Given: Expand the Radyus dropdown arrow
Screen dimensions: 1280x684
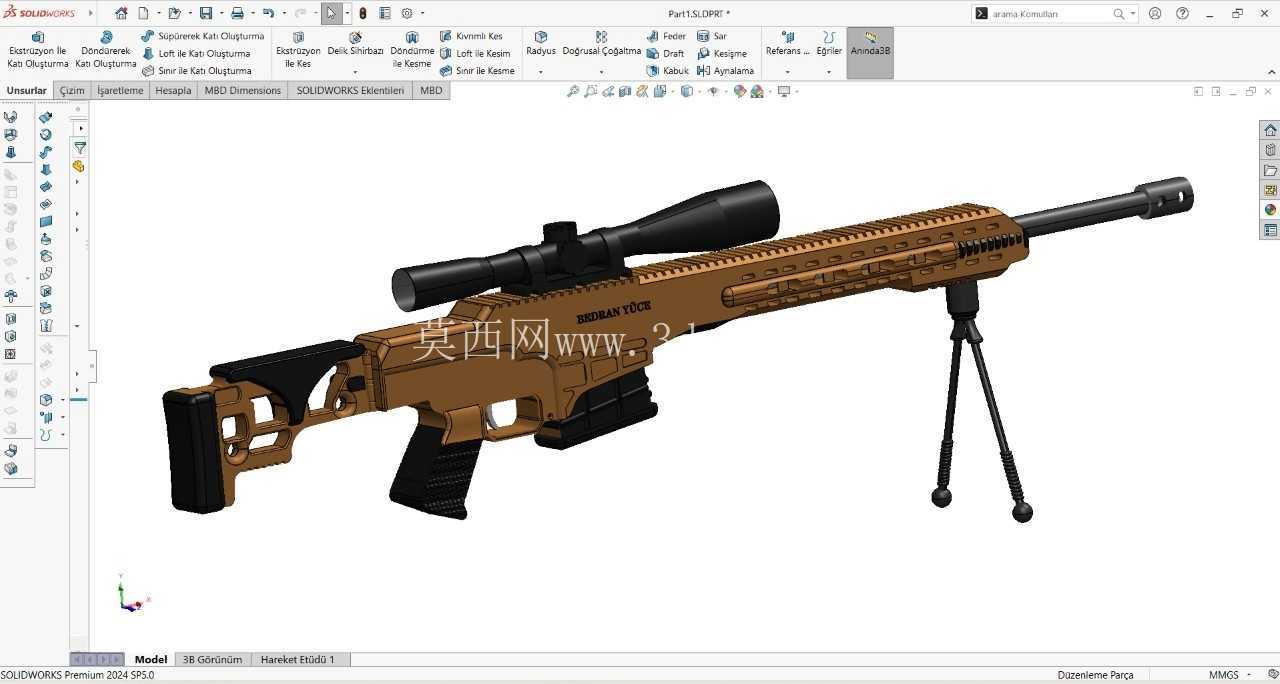Looking at the screenshot, I should (541, 72).
